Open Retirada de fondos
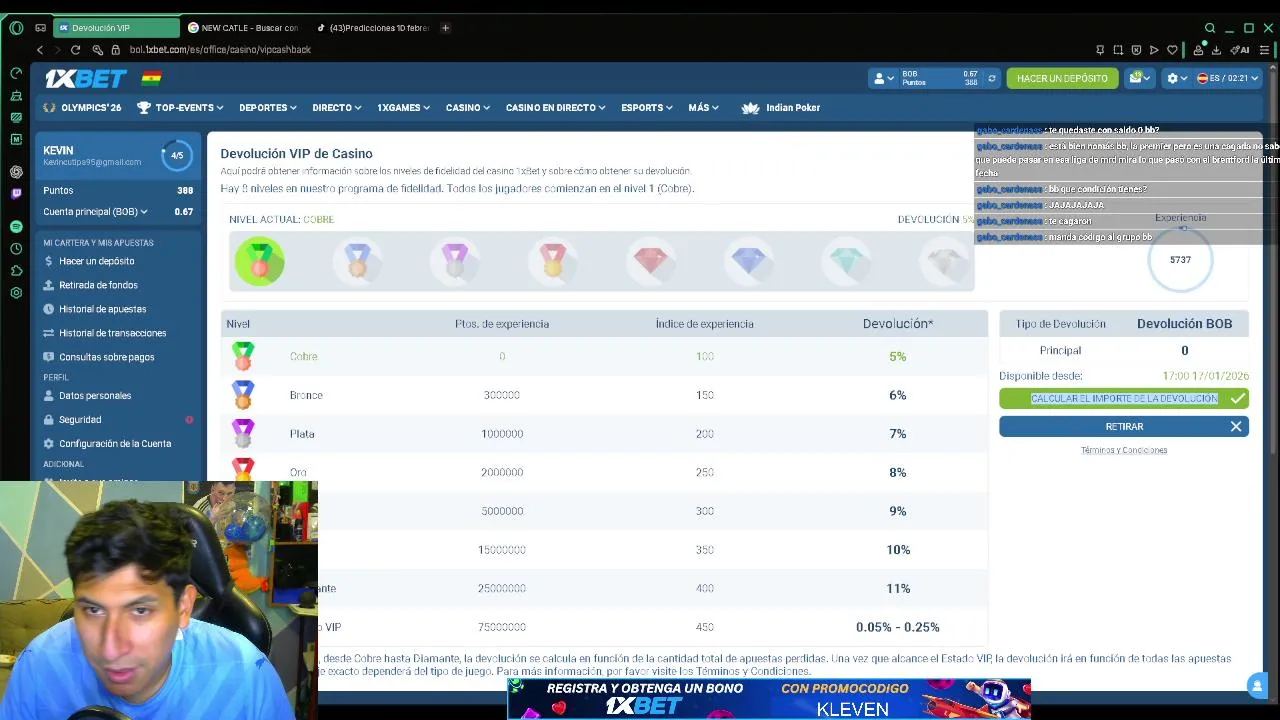 pyautogui.click(x=98, y=285)
